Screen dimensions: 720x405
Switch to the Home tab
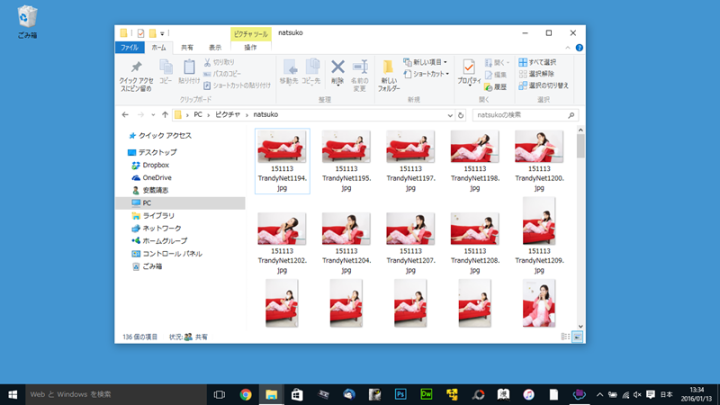coord(159,47)
